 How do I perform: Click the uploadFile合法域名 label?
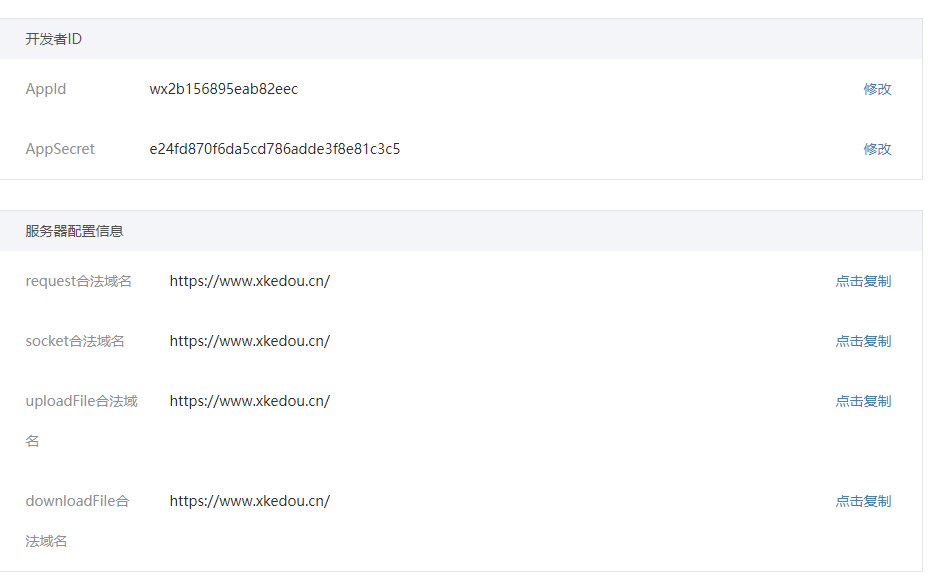(81, 401)
